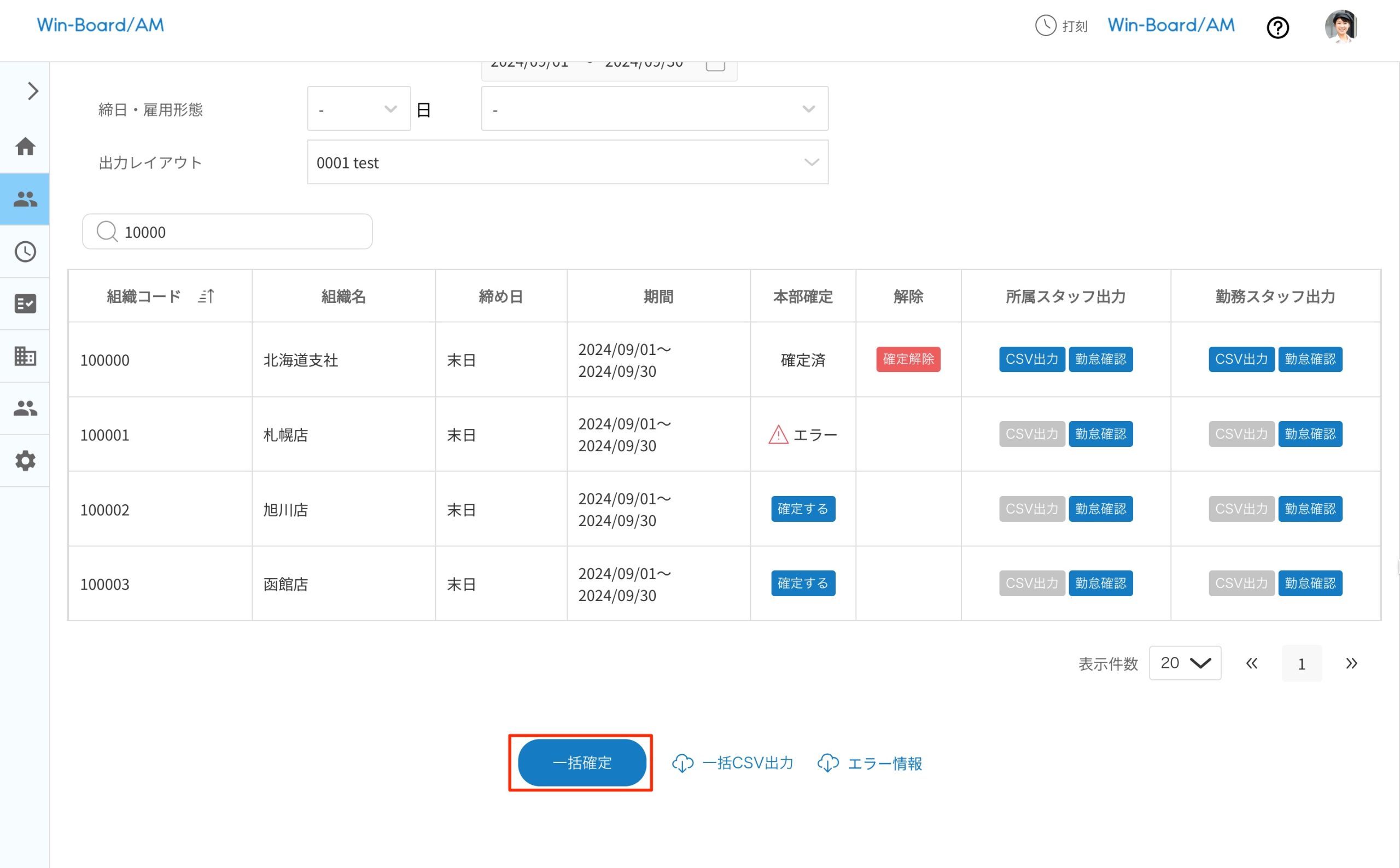This screenshot has width=1400, height=868.
Task: Open the home icon in sidebar
Action: tap(25, 147)
